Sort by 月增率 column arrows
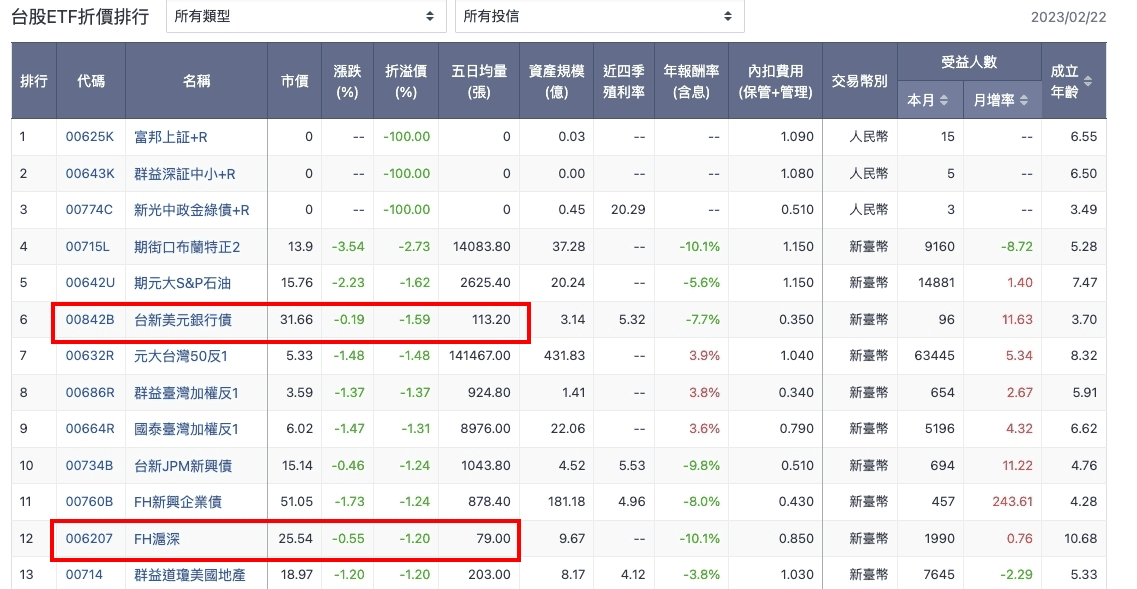The width and height of the screenshot is (1137, 589). point(1023,101)
